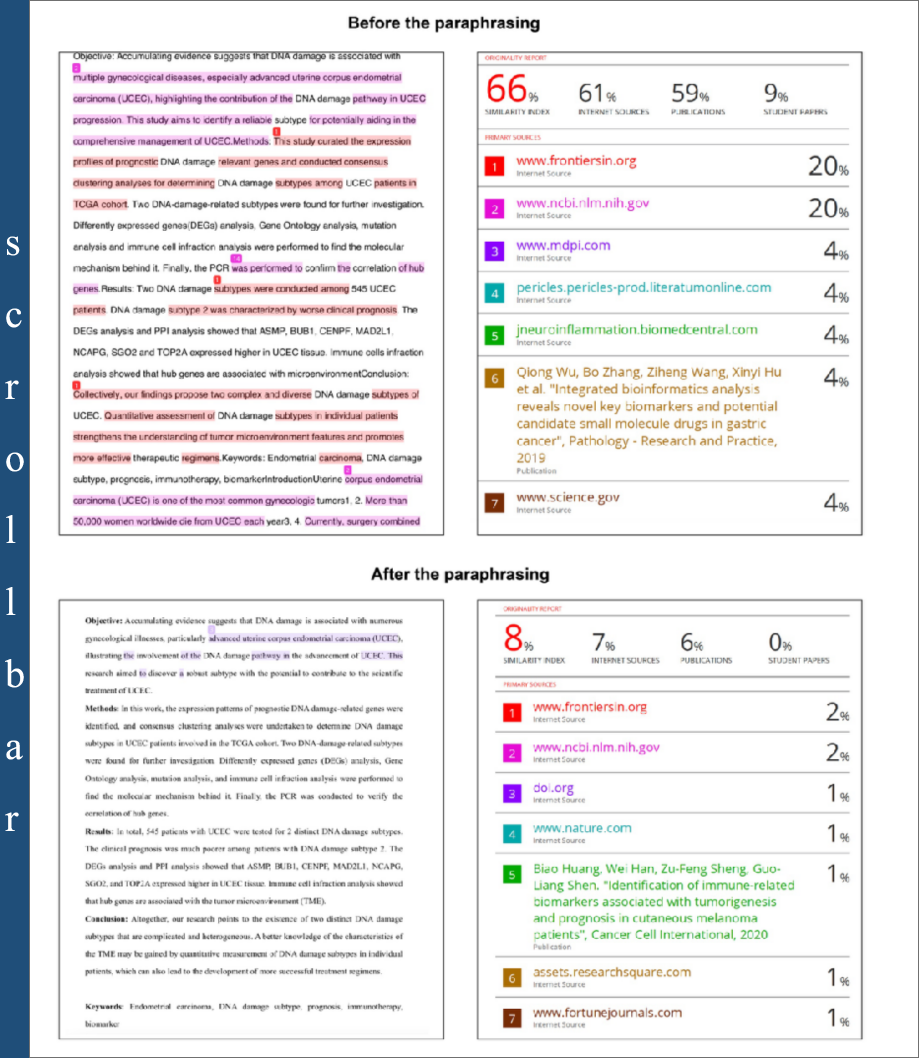Image resolution: width=919 pixels, height=1058 pixels.
Task: Click the 9% student papers value
Action: click(x=776, y=93)
